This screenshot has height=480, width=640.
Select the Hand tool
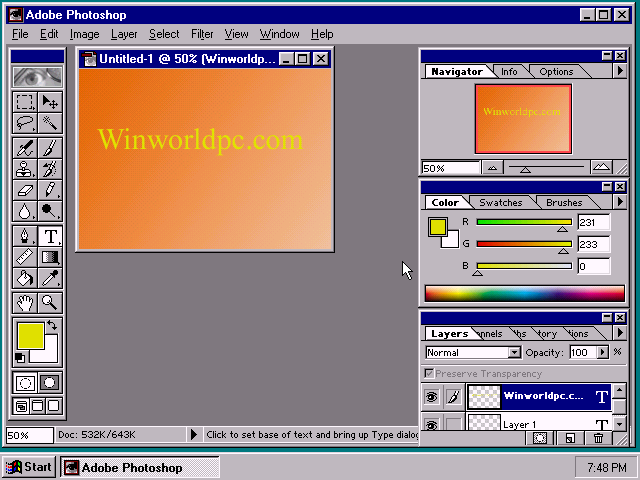tap(25, 303)
